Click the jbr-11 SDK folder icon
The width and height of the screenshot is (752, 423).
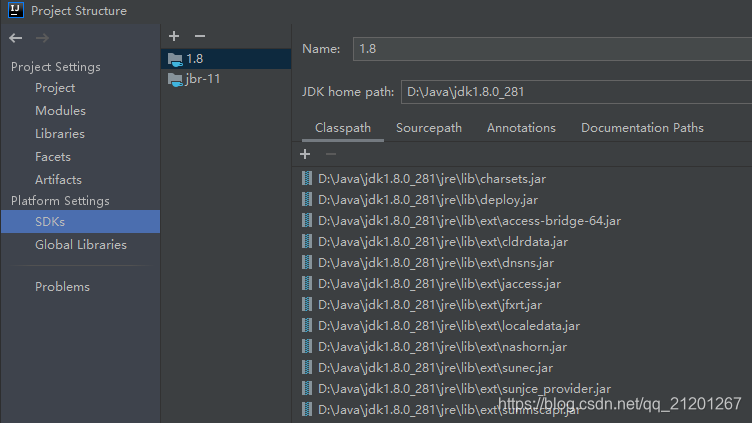click(175, 79)
